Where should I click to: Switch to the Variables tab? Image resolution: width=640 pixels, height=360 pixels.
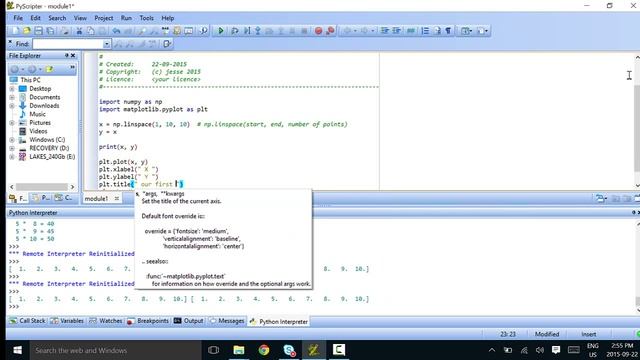pyautogui.click(x=67, y=321)
